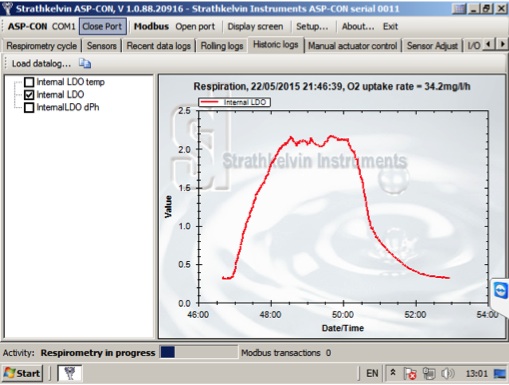
Task: Open the Sensor Adjust tab
Action: coord(432,46)
